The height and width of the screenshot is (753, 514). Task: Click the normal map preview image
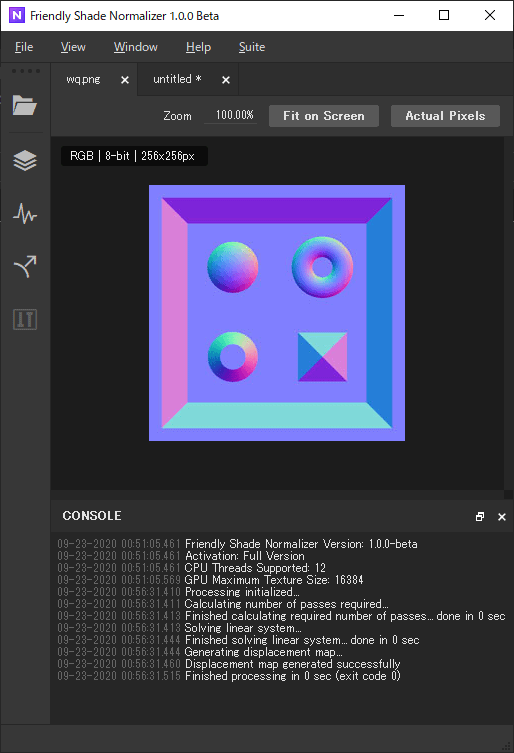[277, 313]
